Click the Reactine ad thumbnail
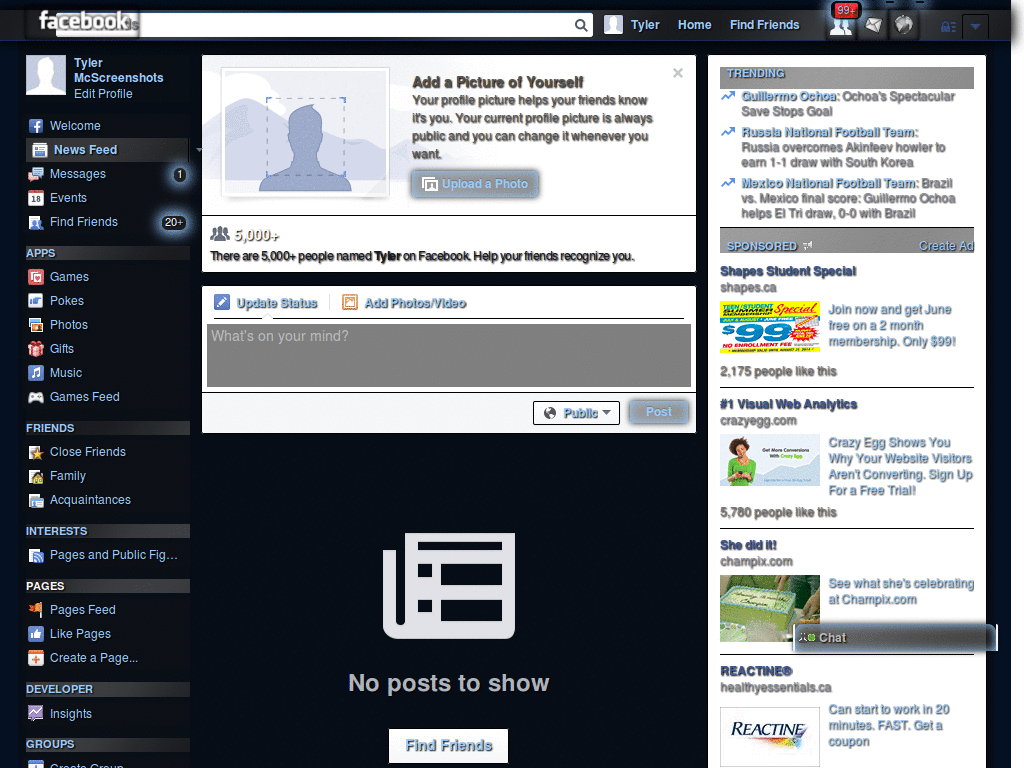This screenshot has width=1024, height=768. [x=769, y=737]
